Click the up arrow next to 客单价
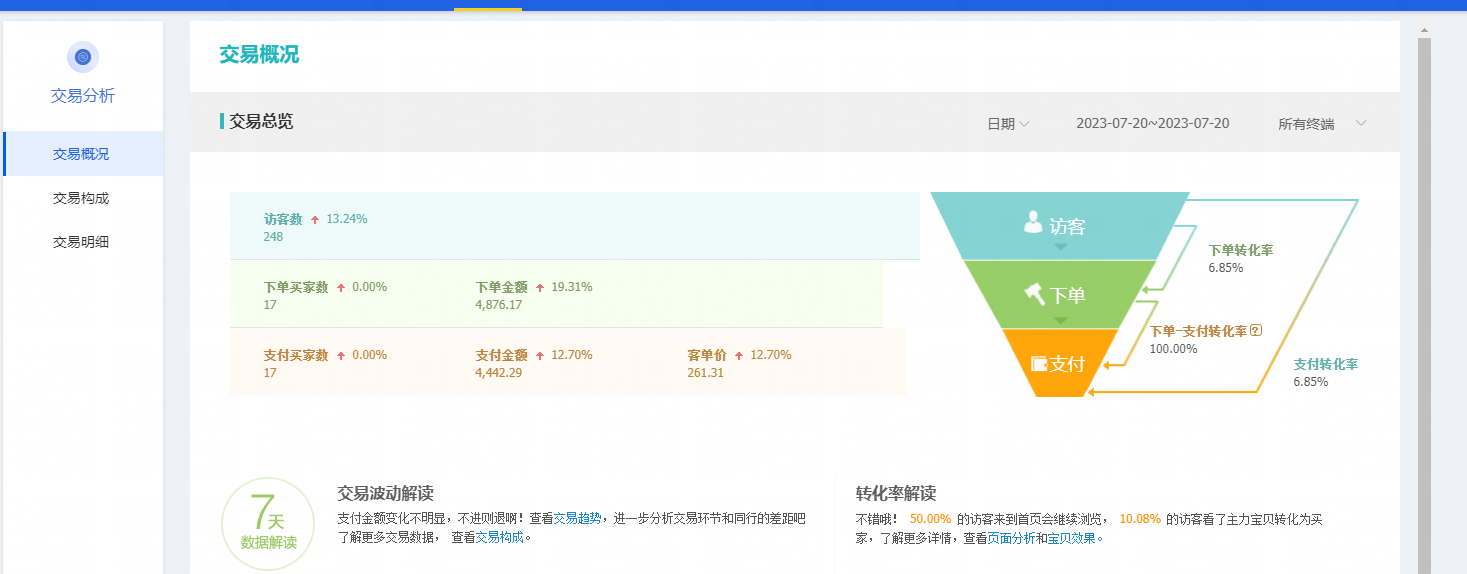Screen dimensions: 1467x574 click(x=739, y=355)
